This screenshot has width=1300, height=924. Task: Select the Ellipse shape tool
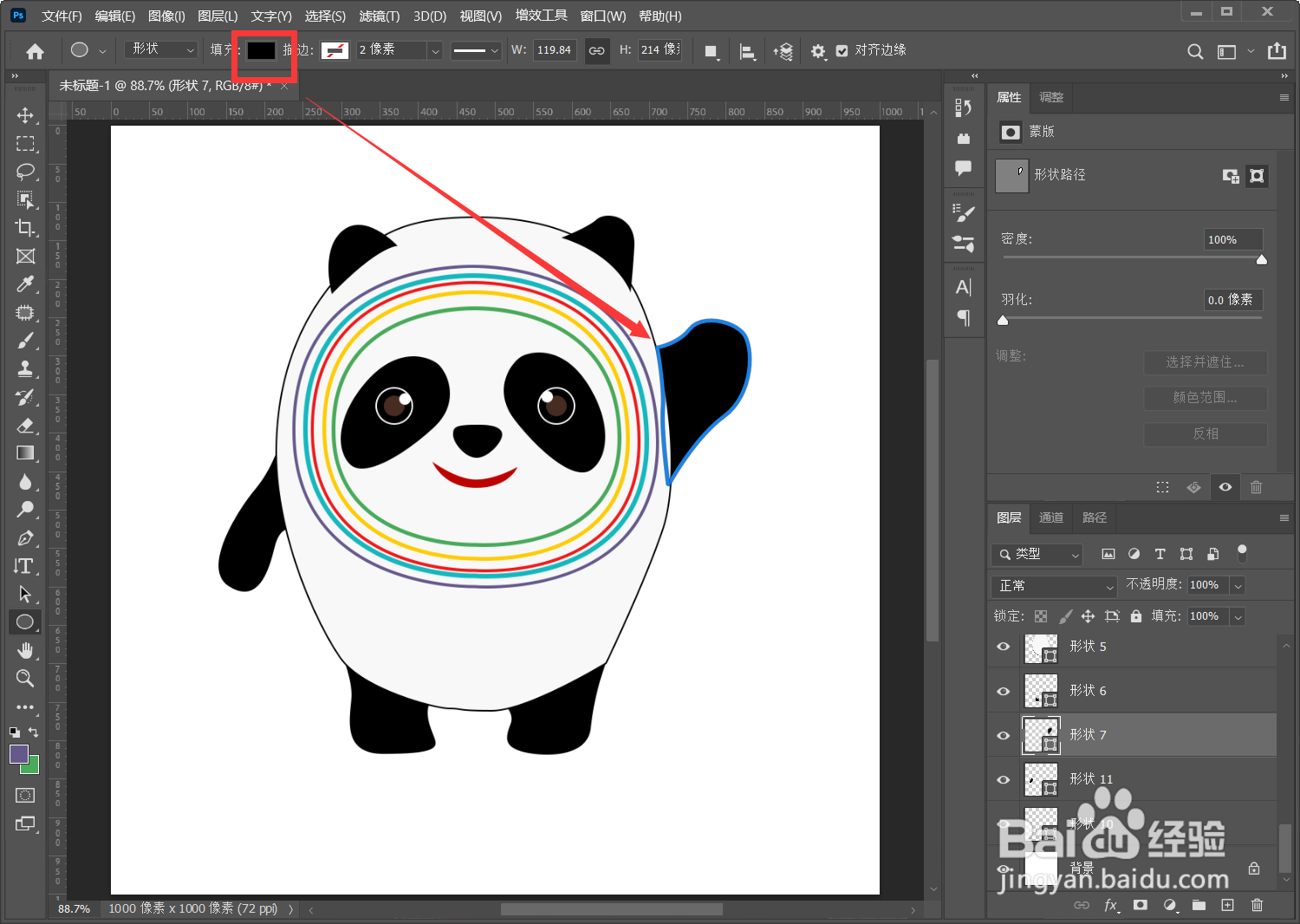(25, 622)
